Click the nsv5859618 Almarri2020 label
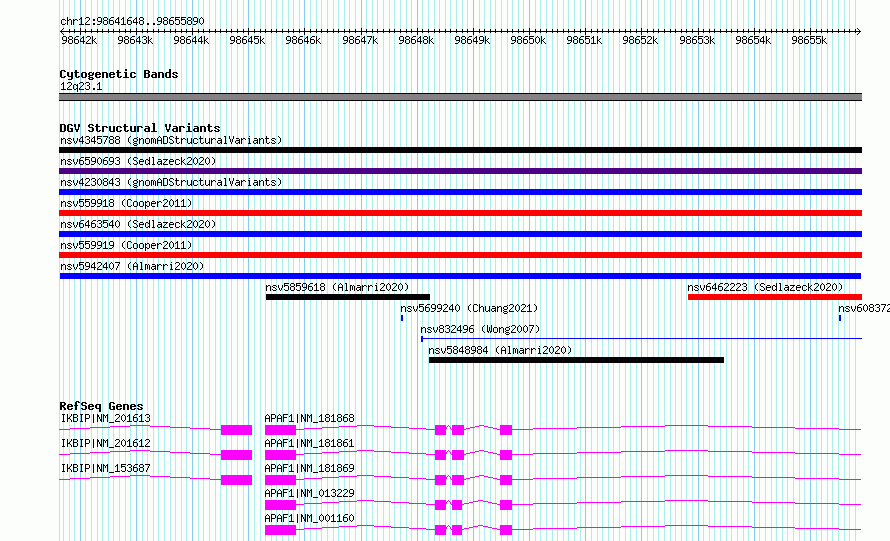 [x=337, y=287]
